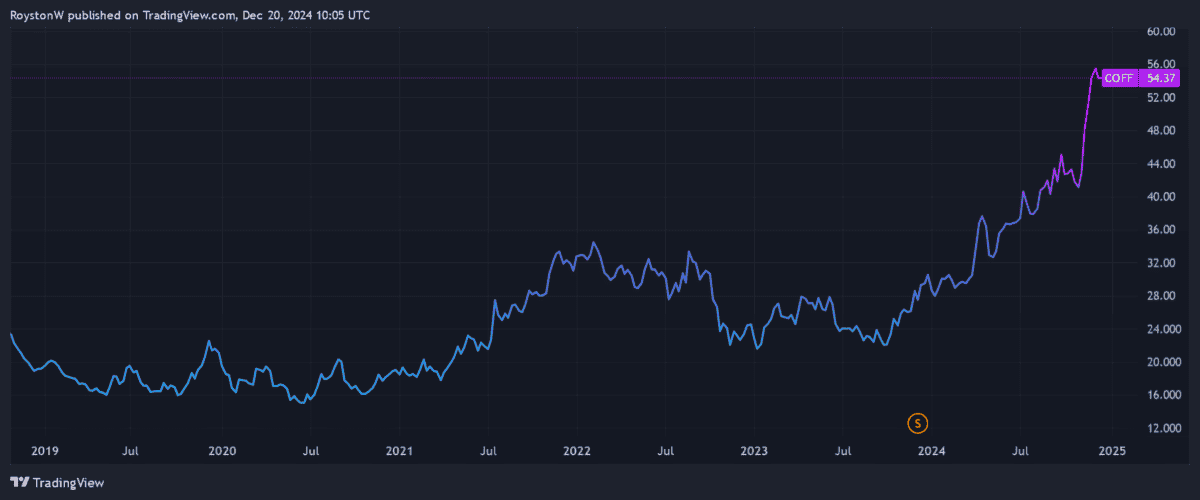1200x500 pixels.
Task: Click the orange S event marker
Action: coord(917,423)
